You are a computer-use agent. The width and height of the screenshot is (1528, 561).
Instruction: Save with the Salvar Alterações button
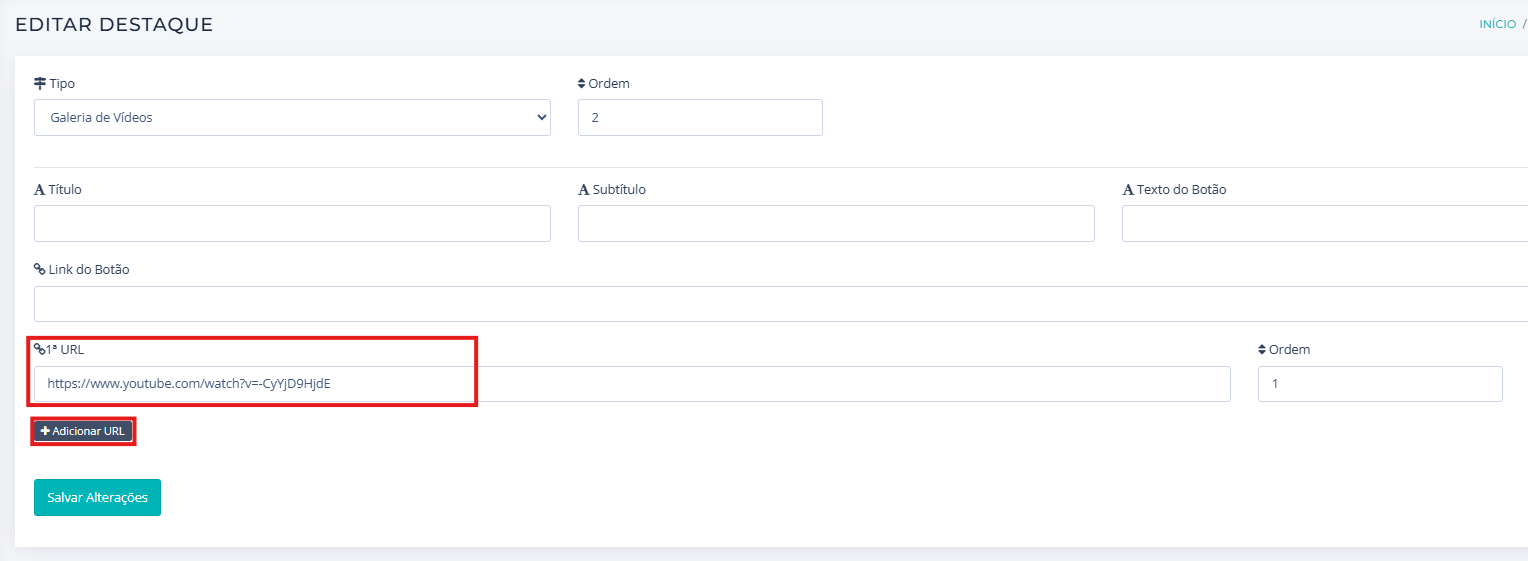point(97,498)
